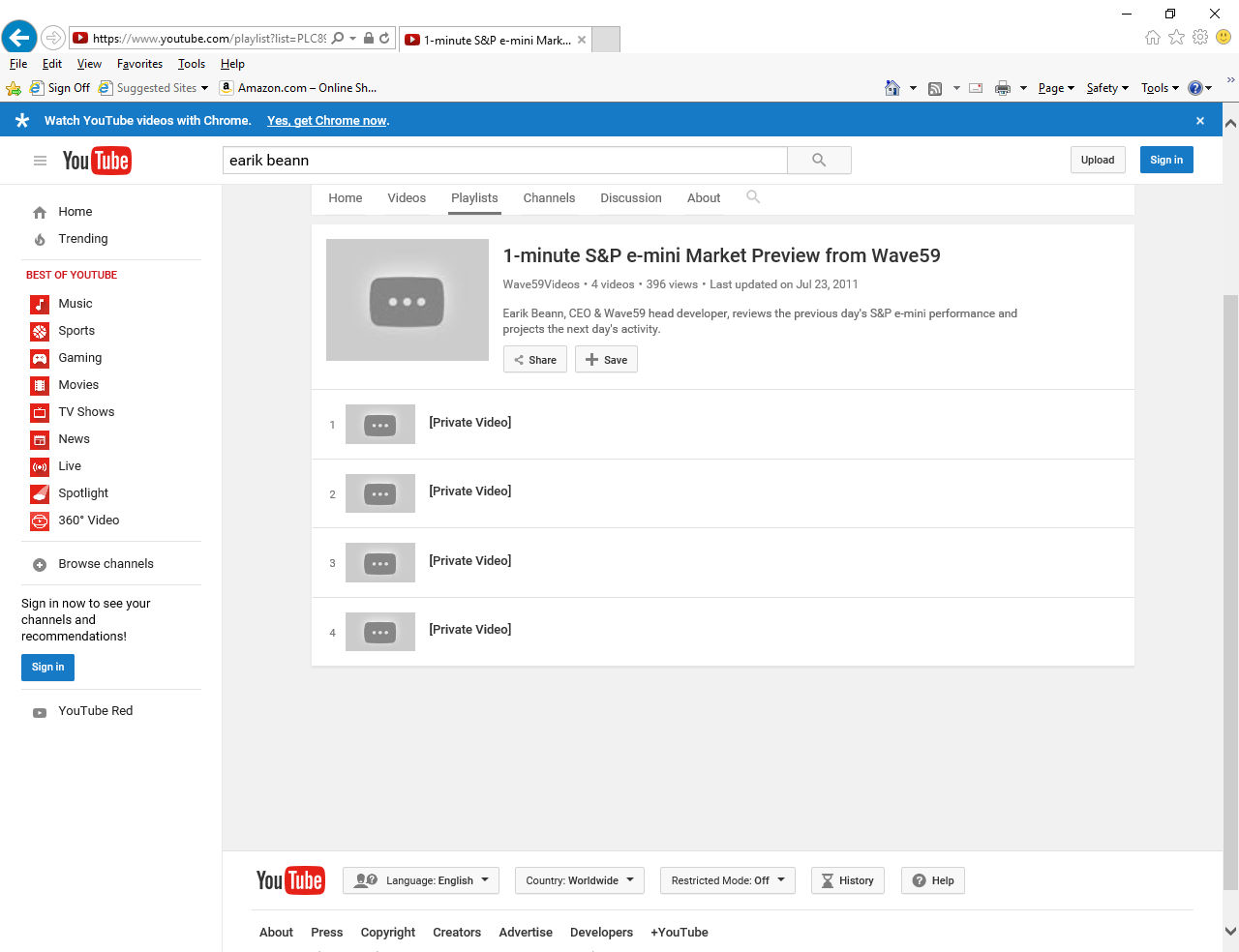Viewport: 1239px width, 952px height.
Task: Open the favorites star icon
Action: (x=1176, y=38)
